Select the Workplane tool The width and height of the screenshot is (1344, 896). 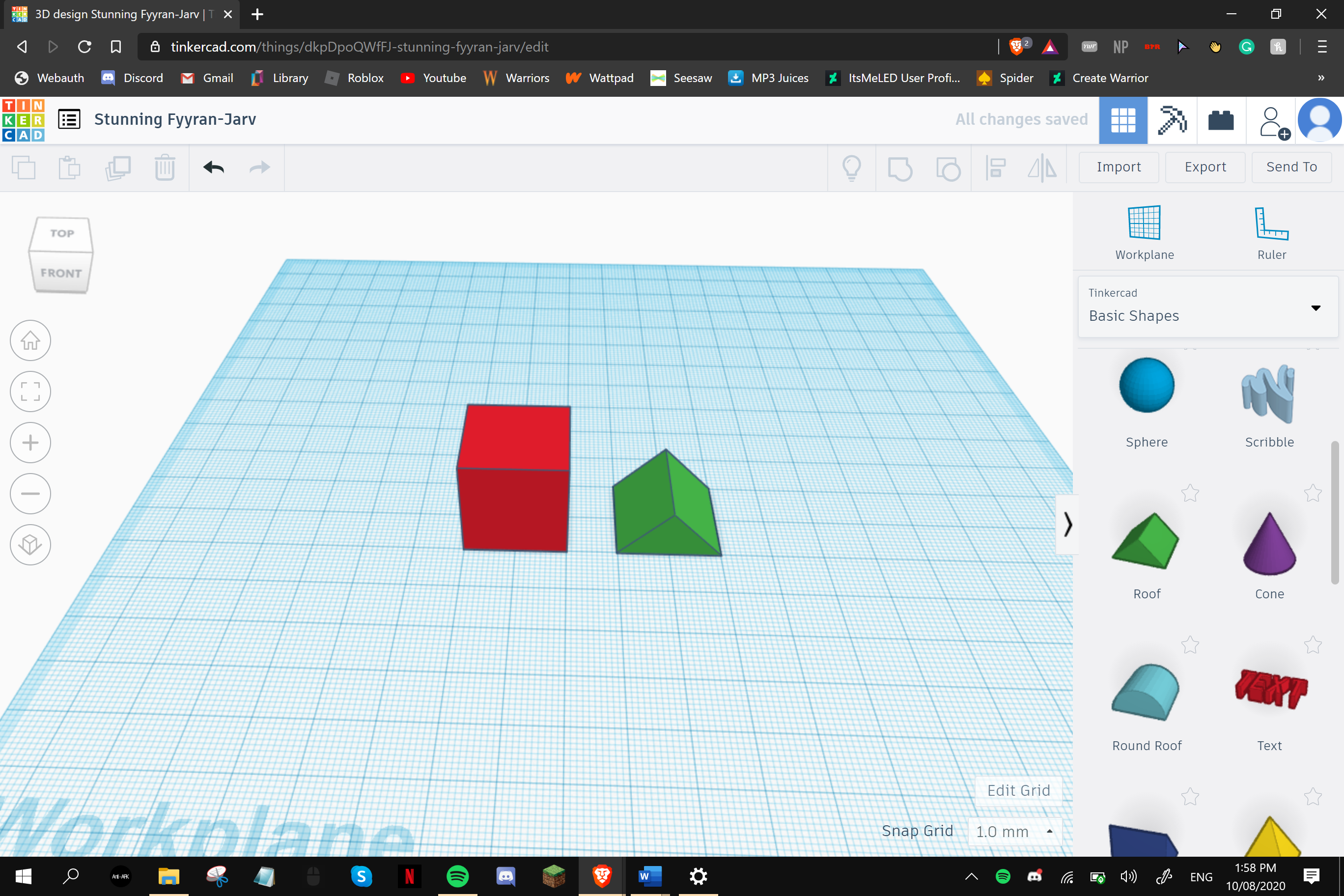pos(1145,233)
